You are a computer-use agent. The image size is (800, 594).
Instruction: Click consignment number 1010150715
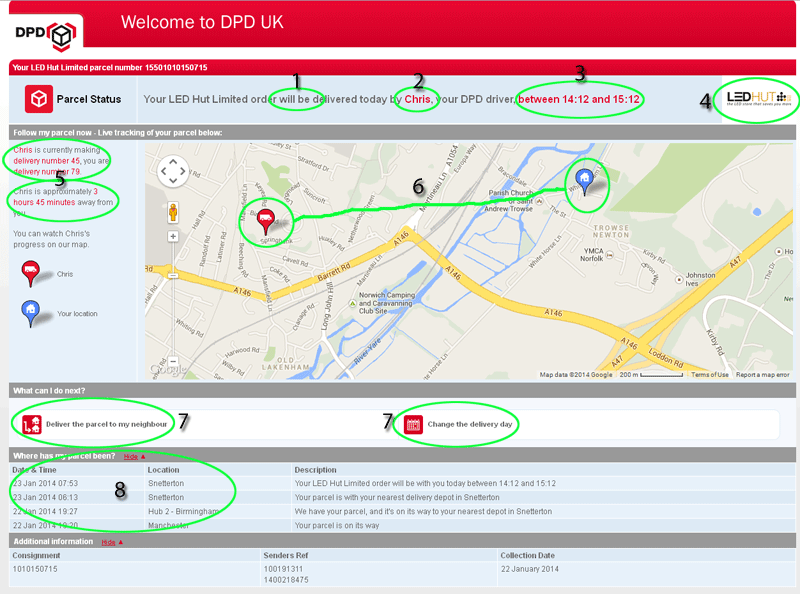pos(35,569)
